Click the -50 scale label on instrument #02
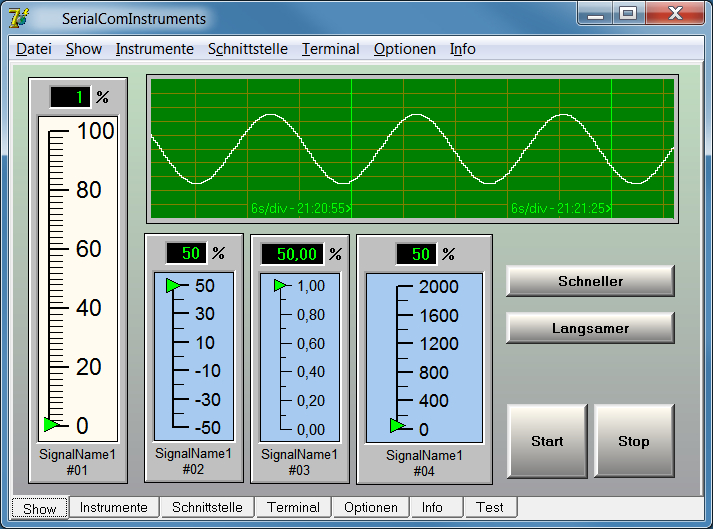Viewport: 713px width, 529px height. (x=207, y=428)
